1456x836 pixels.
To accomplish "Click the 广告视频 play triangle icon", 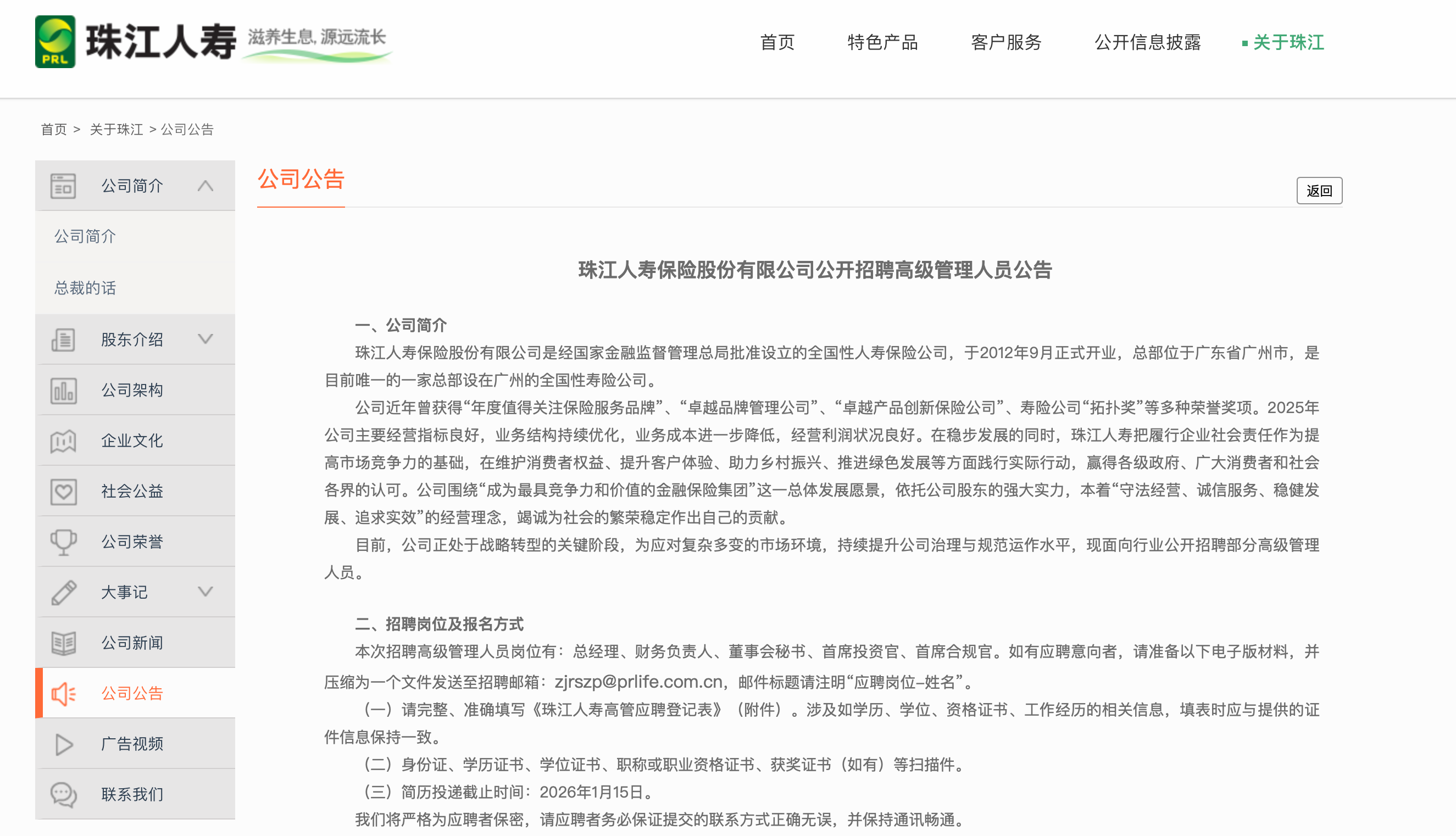I will [x=63, y=745].
